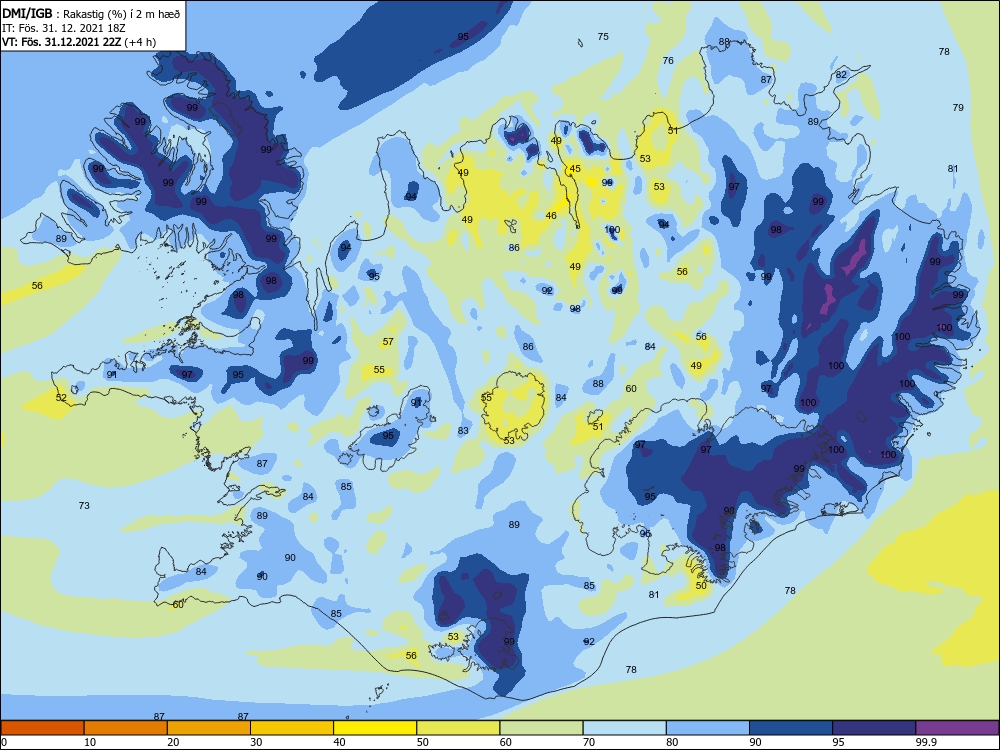Viewport: 1000px width, 750px height.
Task: Select the bright yellow 40–50 legend swatch
Action: [x=375, y=728]
